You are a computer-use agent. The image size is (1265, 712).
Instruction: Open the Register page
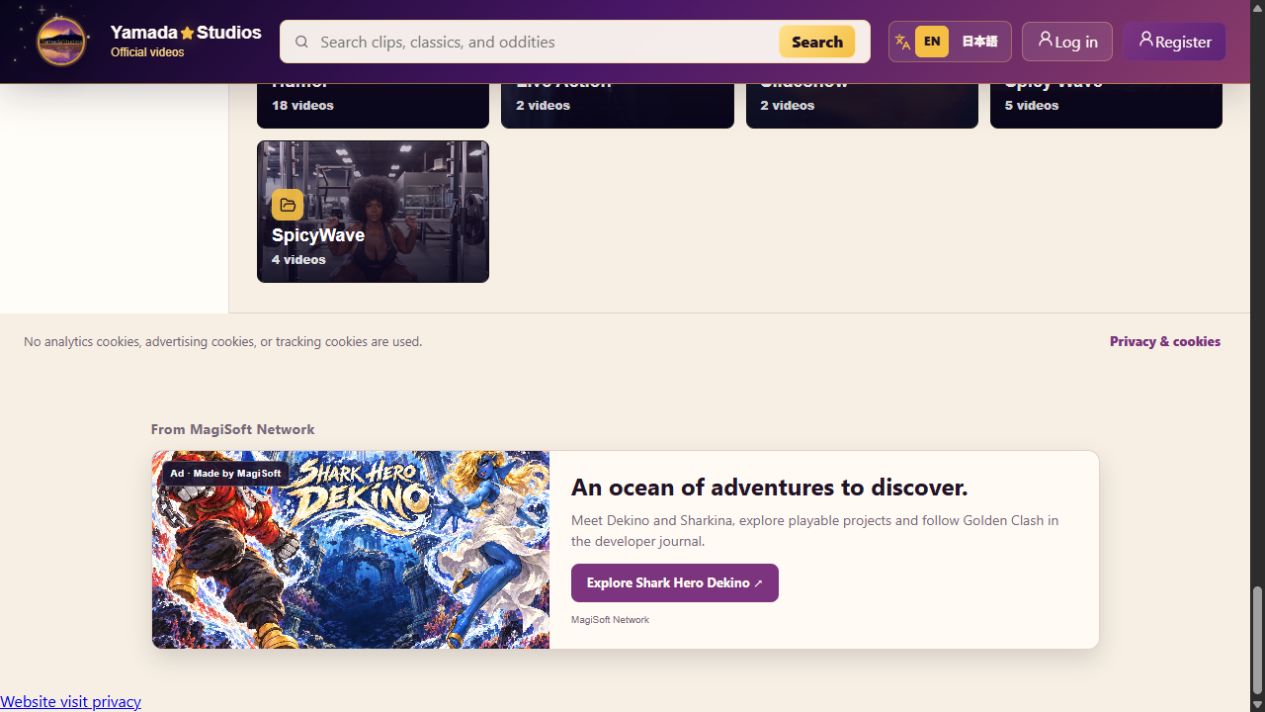1174,42
